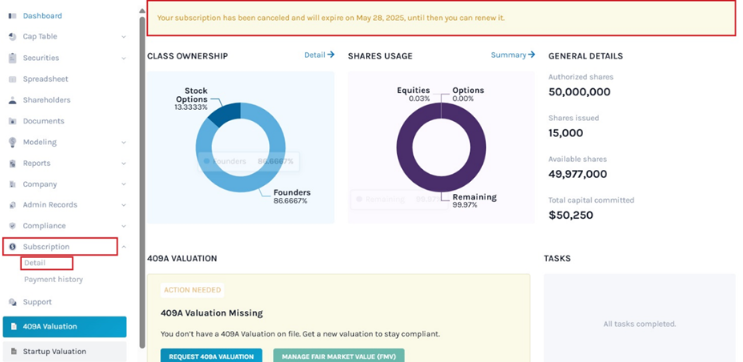The height and width of the screenshot is (362, 743).
Task: Click the '409A Valuation Missing' heading
Action: click(212, 313)
